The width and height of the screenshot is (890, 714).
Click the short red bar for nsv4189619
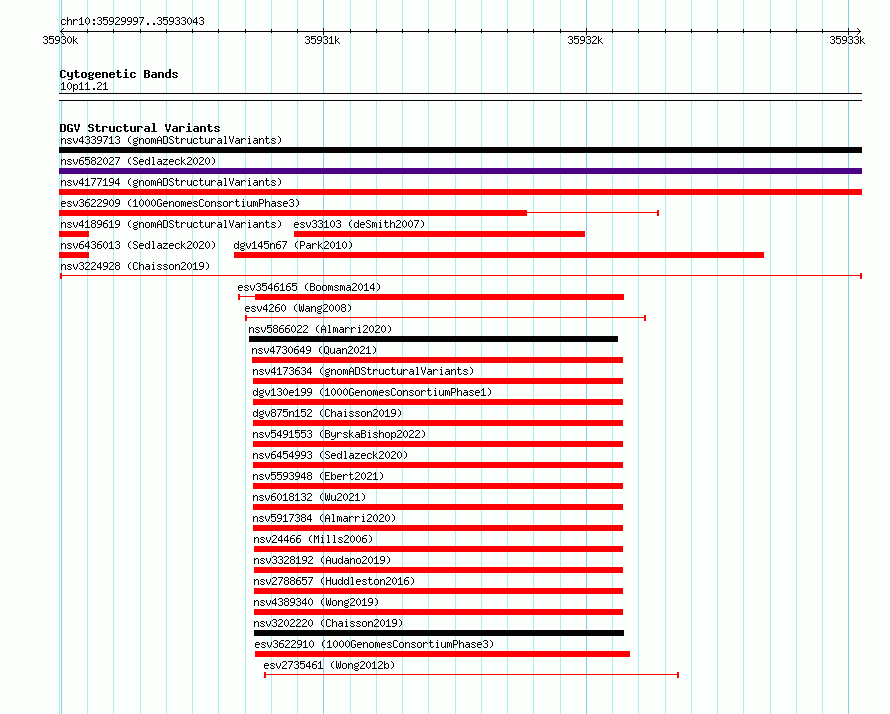coord(74,234)
